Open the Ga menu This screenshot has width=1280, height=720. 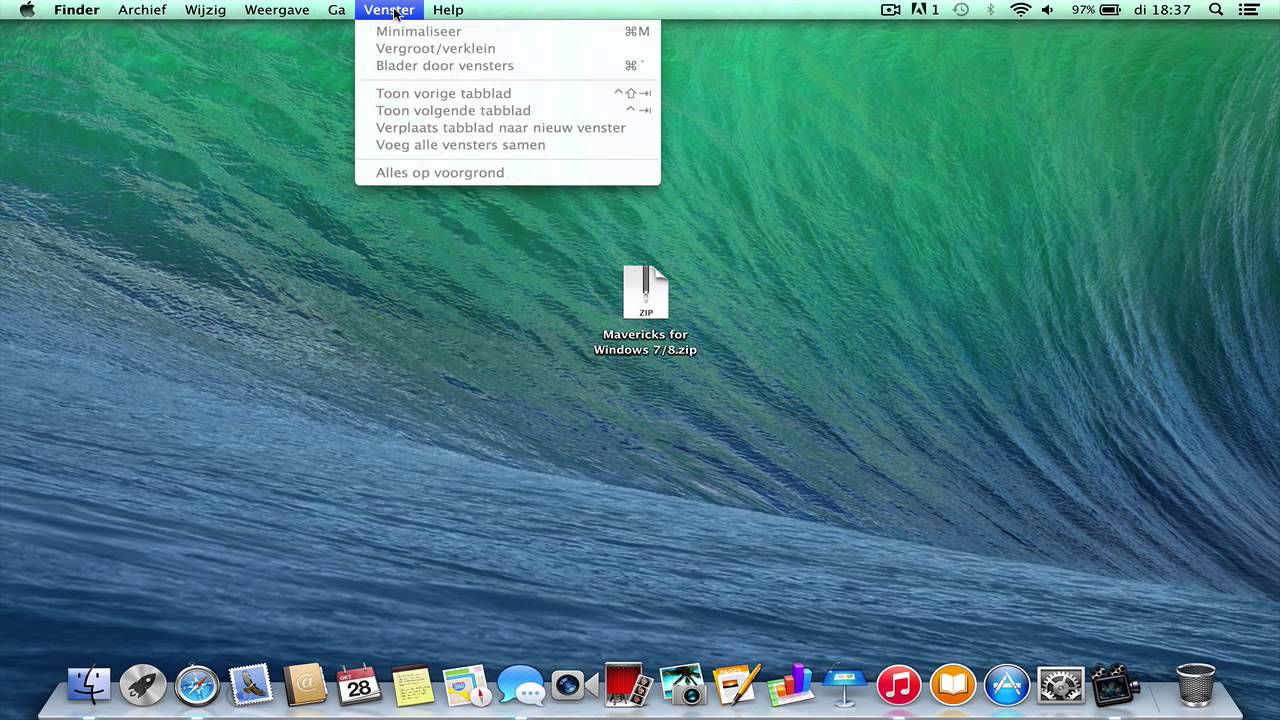(337, 10)
